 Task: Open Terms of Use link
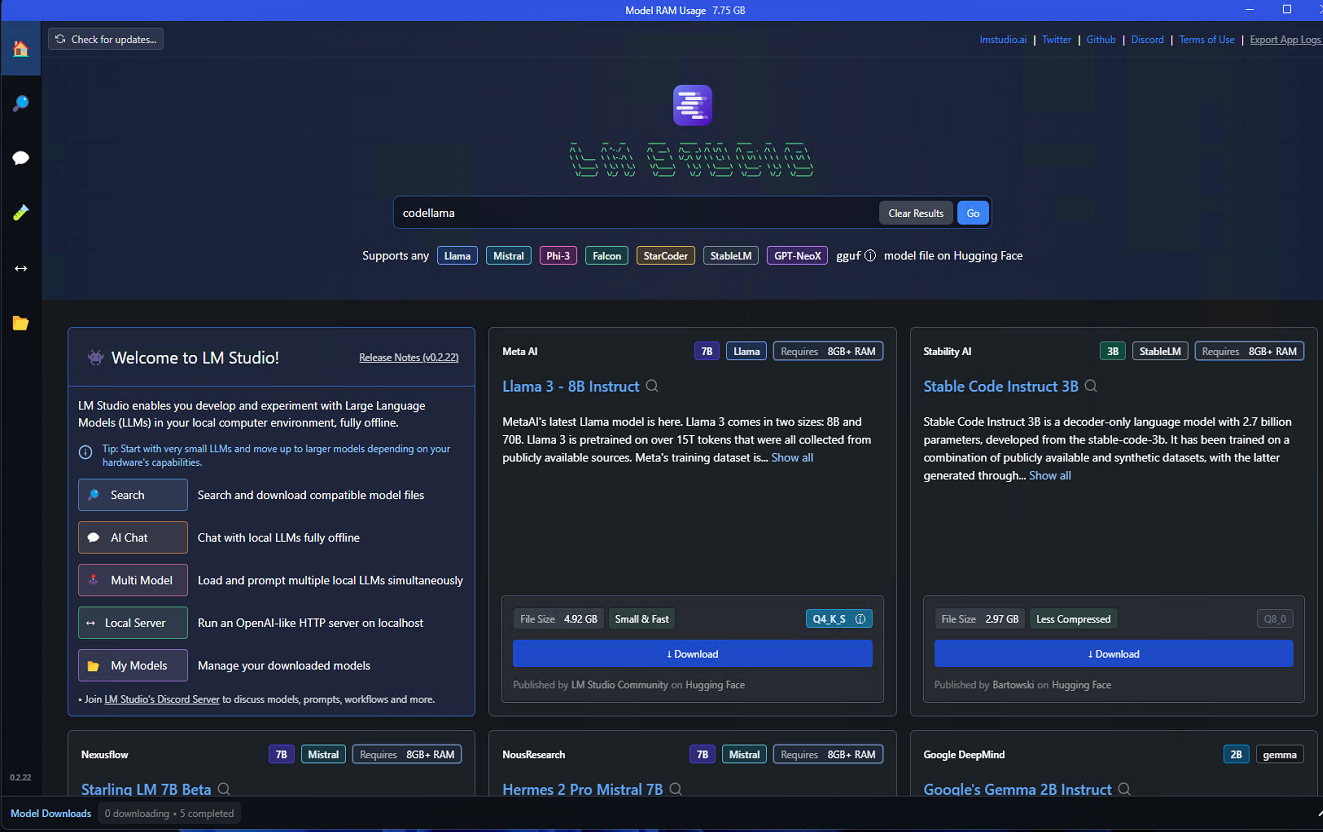(x=1207, y=40)
